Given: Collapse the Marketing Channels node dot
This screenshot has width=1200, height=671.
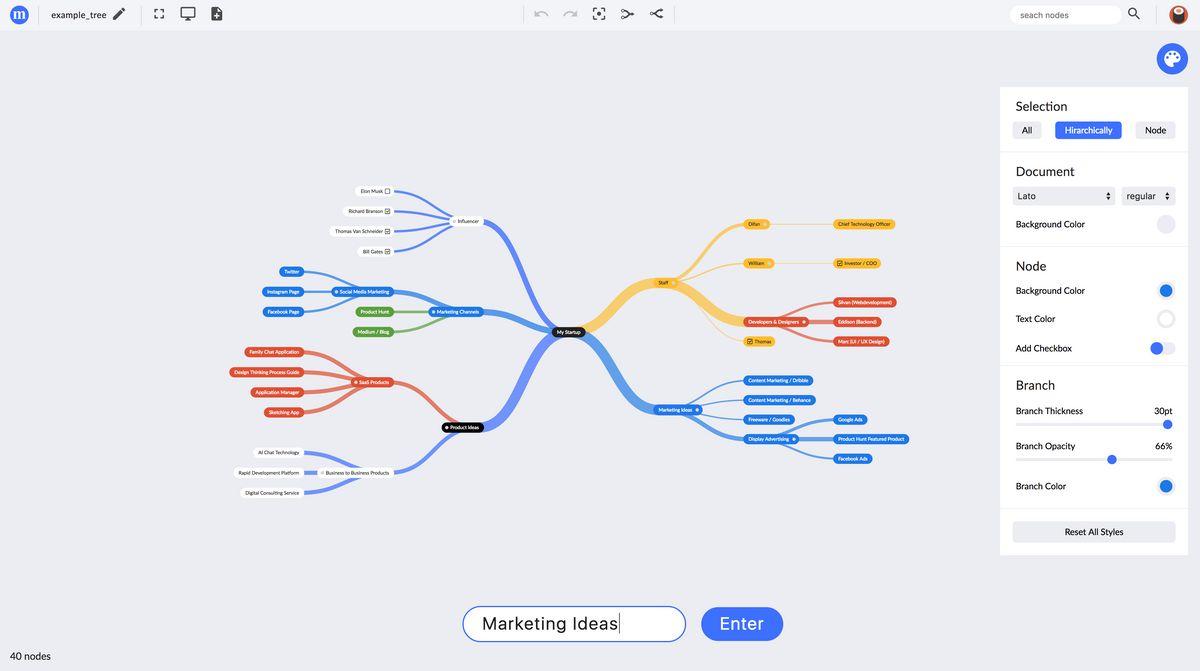Looking at the screenshot, I should point(433,312).
